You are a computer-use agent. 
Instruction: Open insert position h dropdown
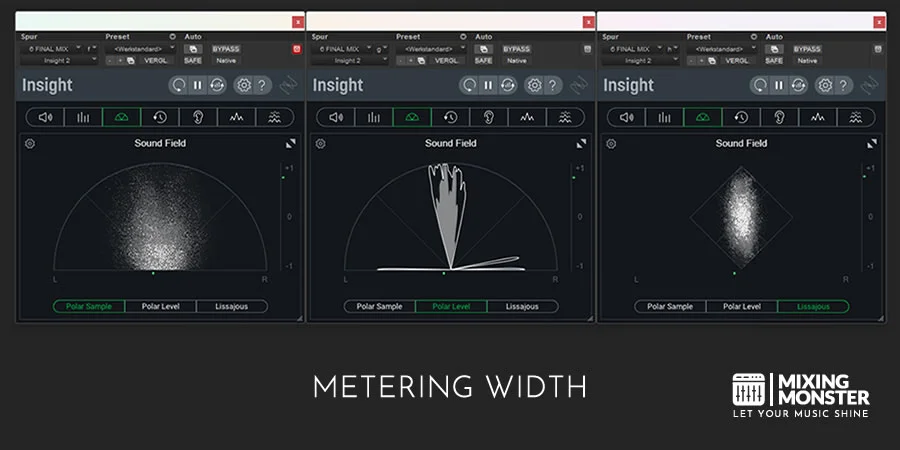(x=673, y=49)
